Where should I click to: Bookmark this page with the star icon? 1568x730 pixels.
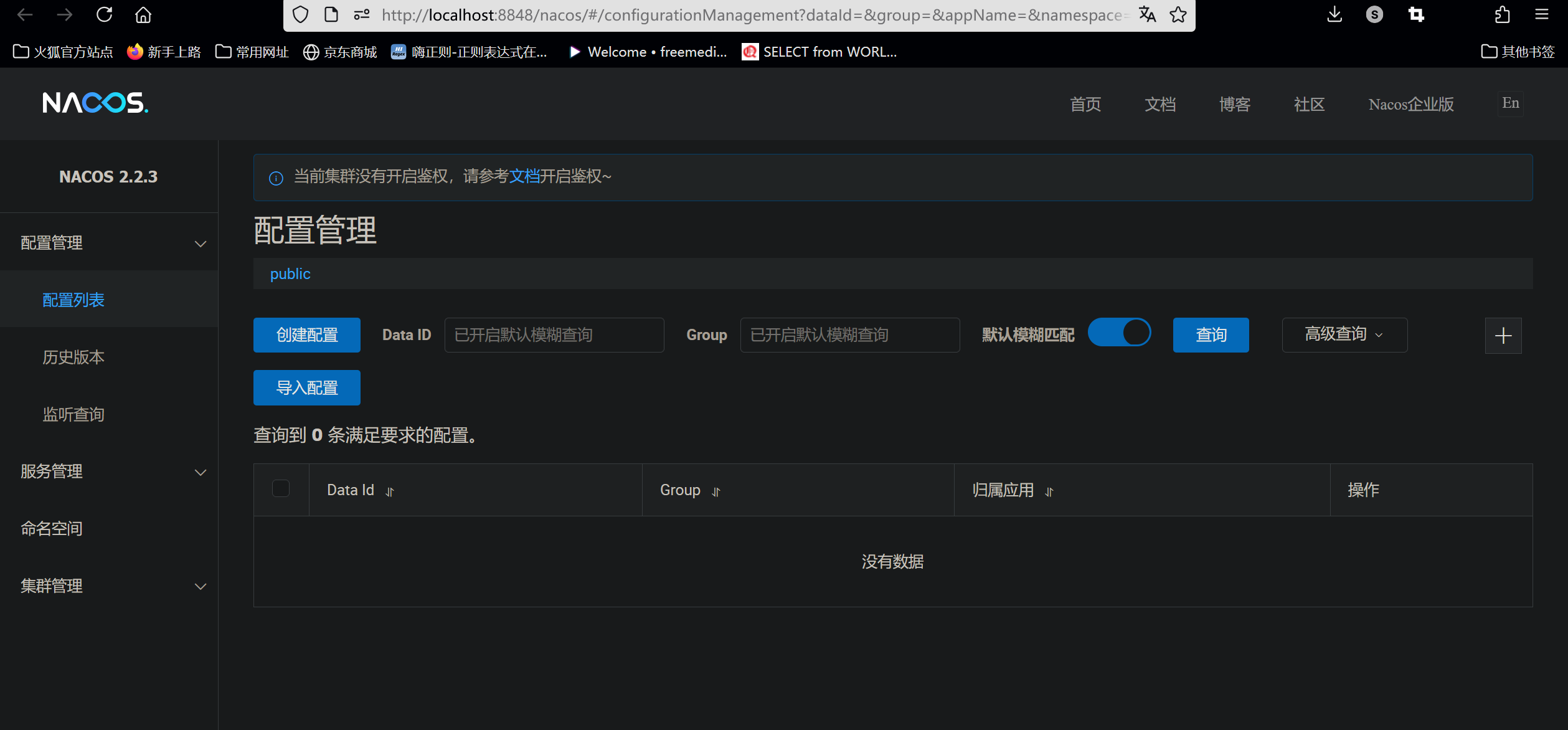(1178, 14)
